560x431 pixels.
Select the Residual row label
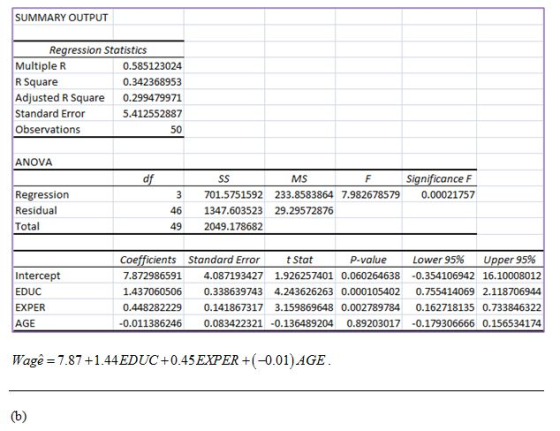(36, 210)
